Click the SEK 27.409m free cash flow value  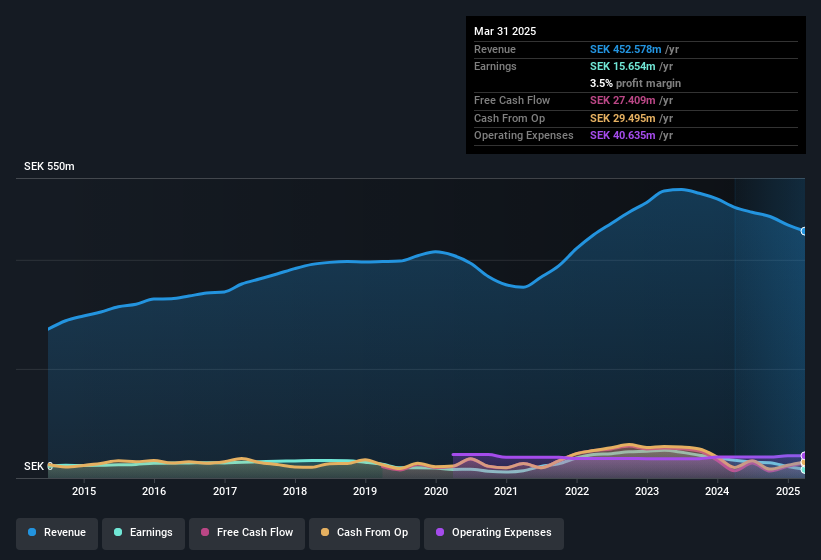click(623, 100)
